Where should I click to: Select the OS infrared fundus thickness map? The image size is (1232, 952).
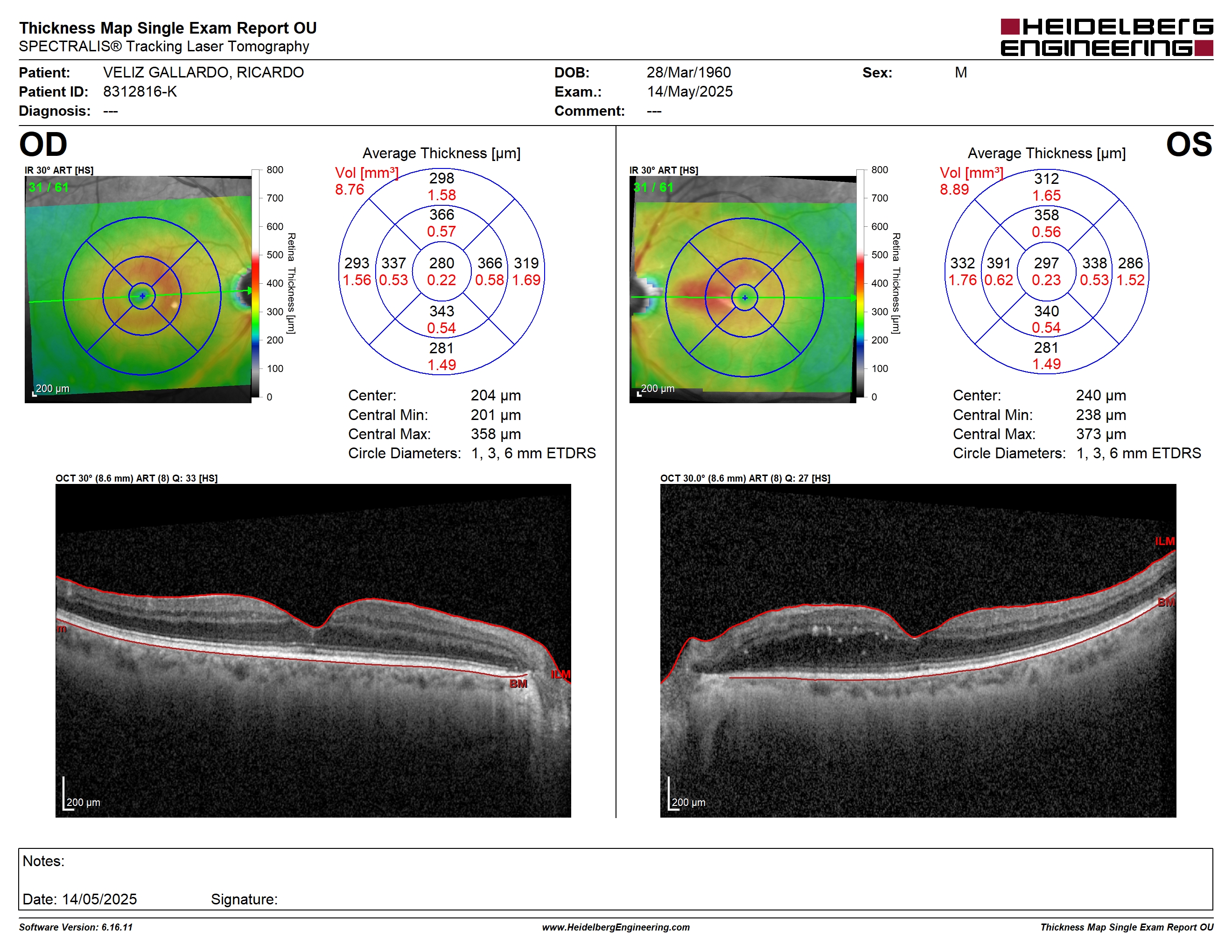(743, 289)
